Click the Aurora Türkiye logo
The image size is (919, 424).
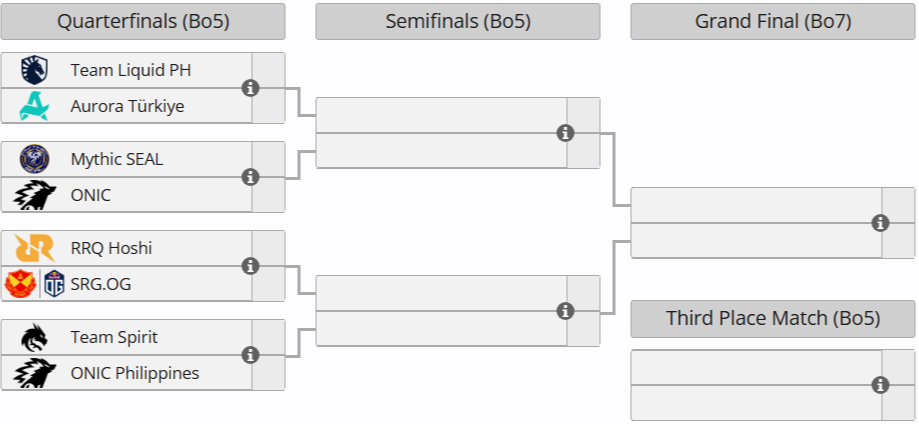coord(35,106)
